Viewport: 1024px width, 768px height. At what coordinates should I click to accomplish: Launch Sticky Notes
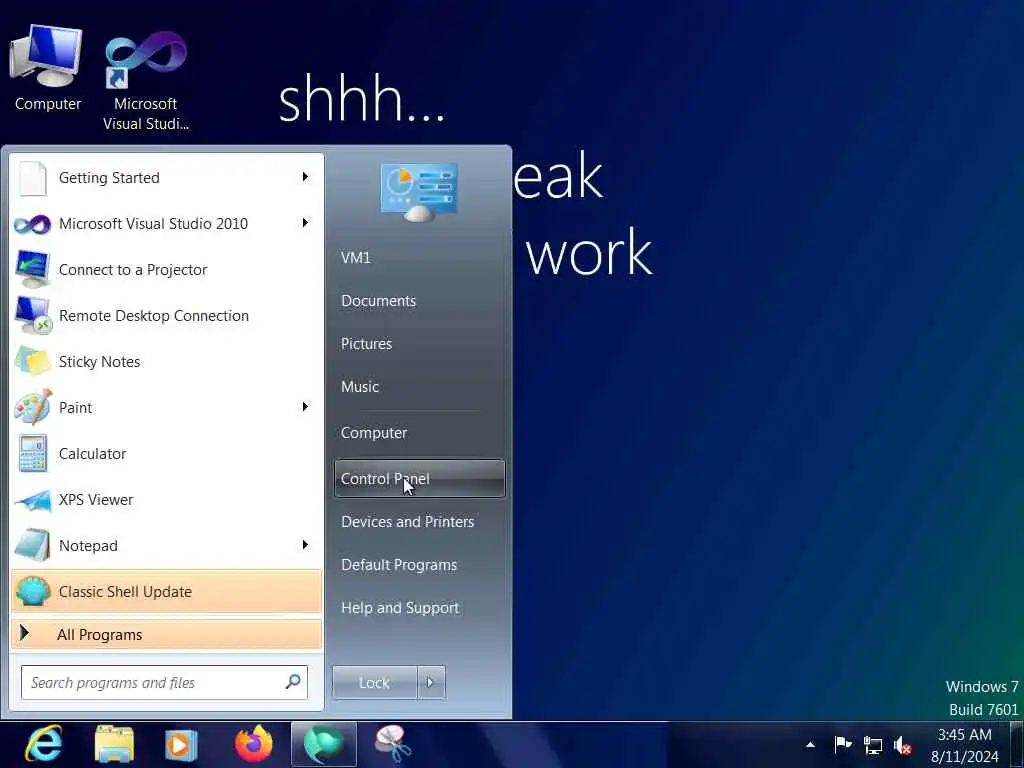coord(167,362)
